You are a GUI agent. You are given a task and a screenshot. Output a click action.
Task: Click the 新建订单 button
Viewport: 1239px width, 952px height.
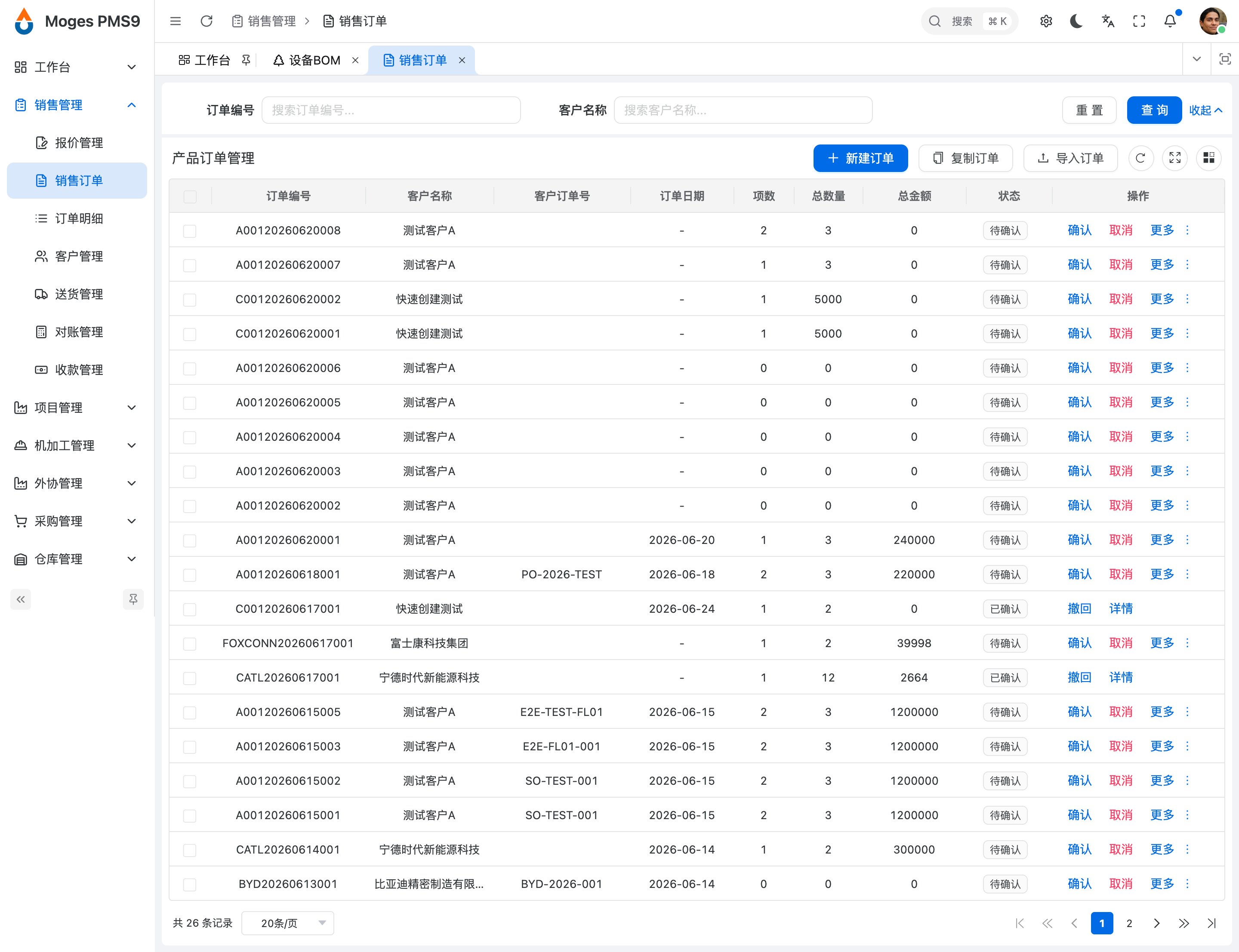(x=860, y=158)
